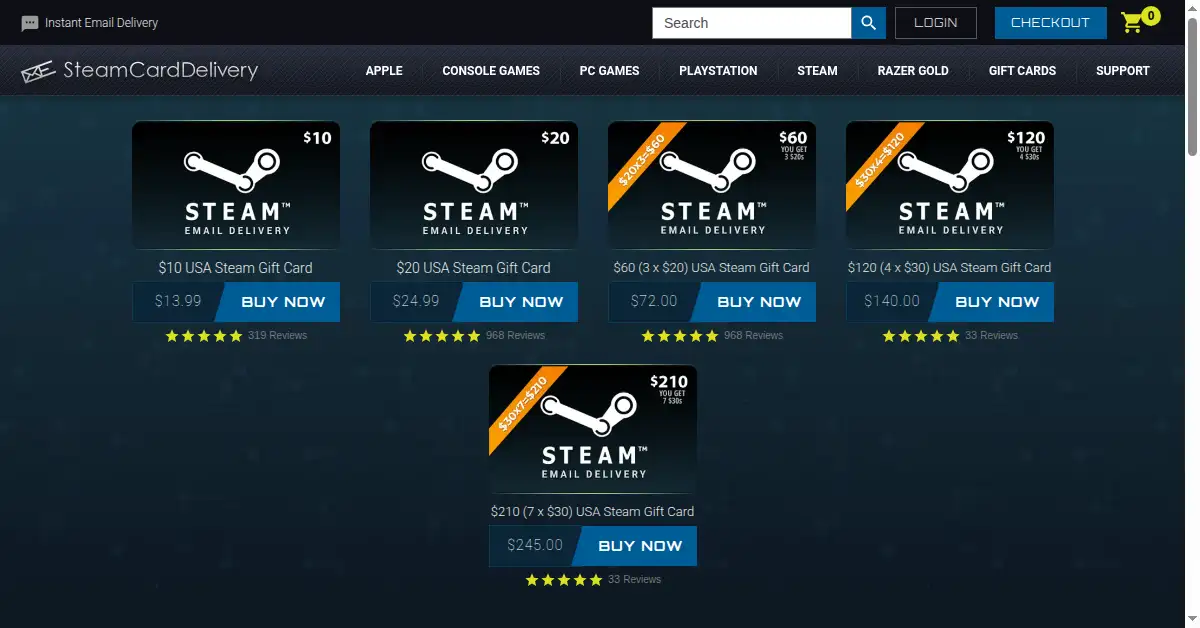Open 33 Reviews under the $210 card
This screenshot has height=628, width=1200.
634,580
